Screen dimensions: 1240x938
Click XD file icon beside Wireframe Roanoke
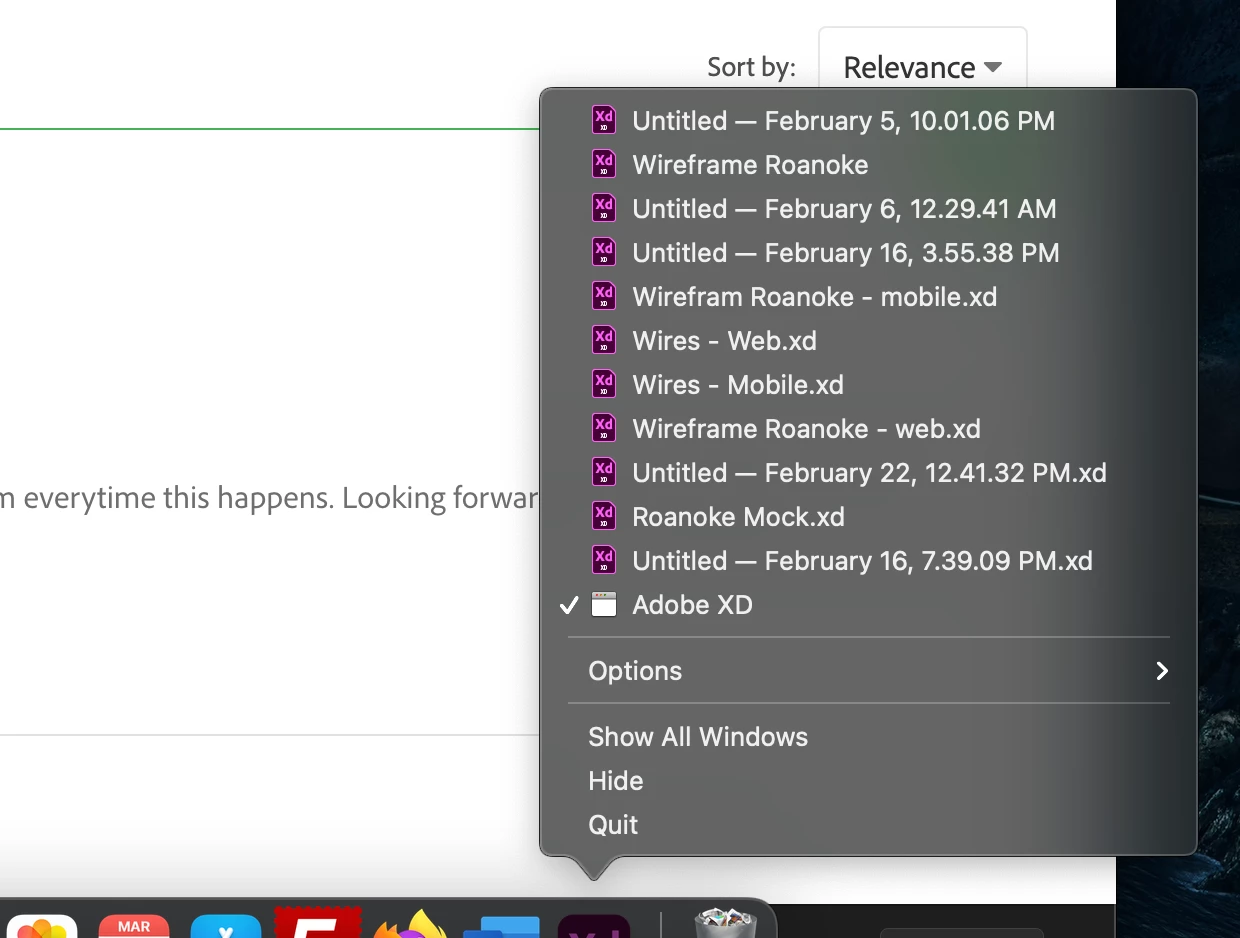click(x=604, y=165)
